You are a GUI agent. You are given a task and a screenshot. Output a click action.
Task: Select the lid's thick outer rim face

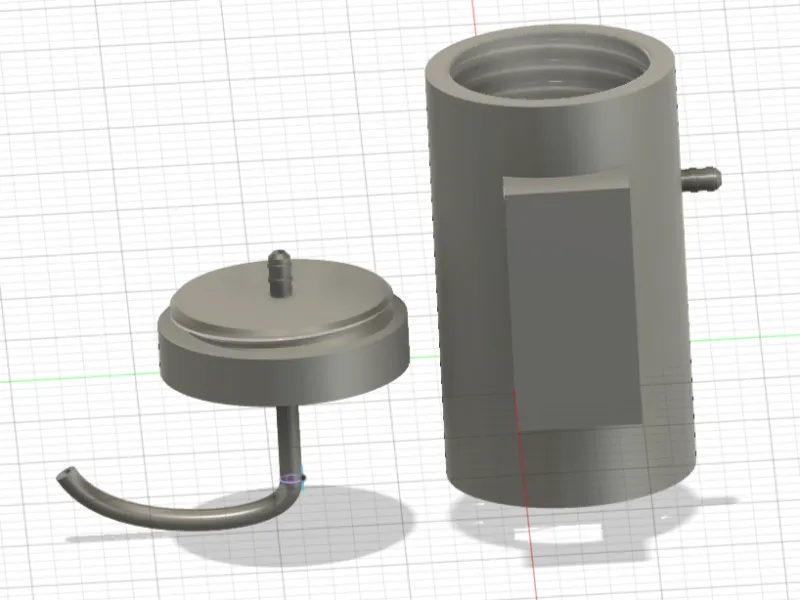point(284,375)
